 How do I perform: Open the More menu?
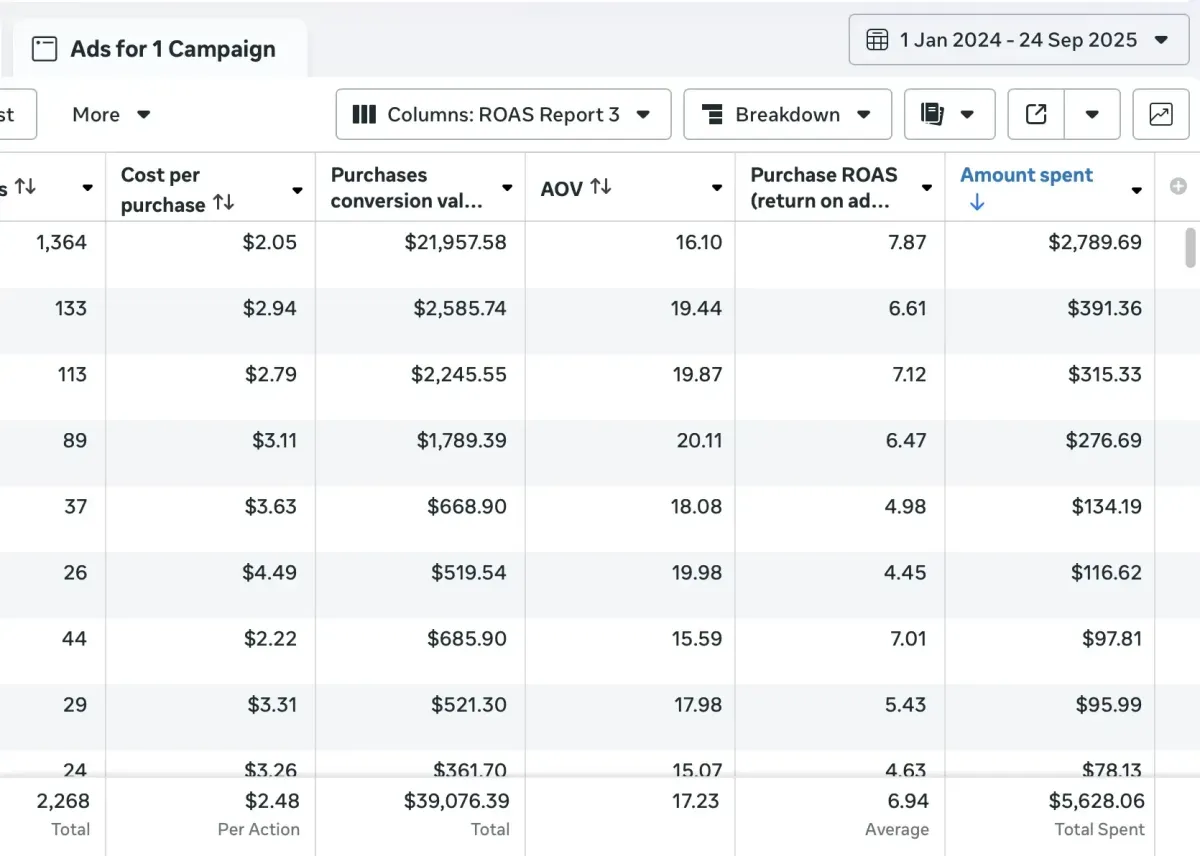point(111,115)
